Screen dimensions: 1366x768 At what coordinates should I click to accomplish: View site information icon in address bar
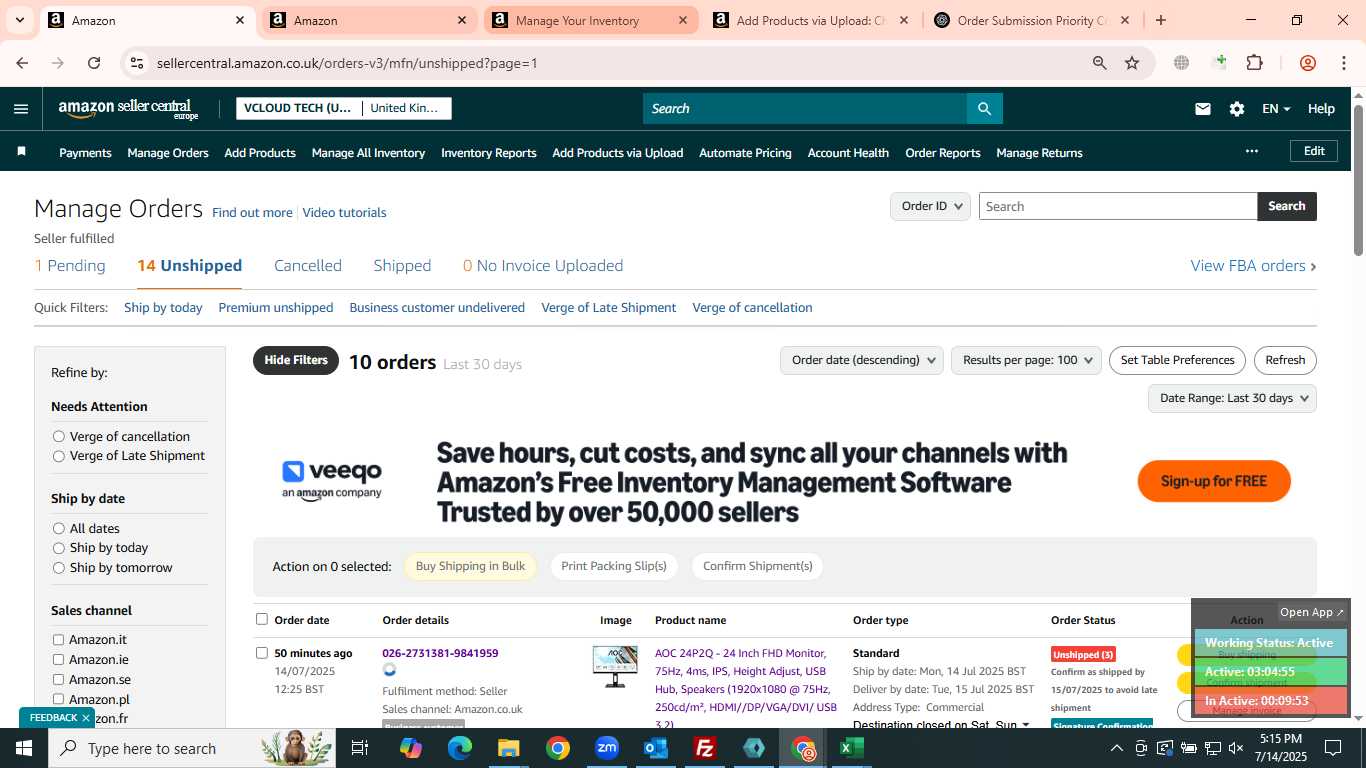coord(137,63)
